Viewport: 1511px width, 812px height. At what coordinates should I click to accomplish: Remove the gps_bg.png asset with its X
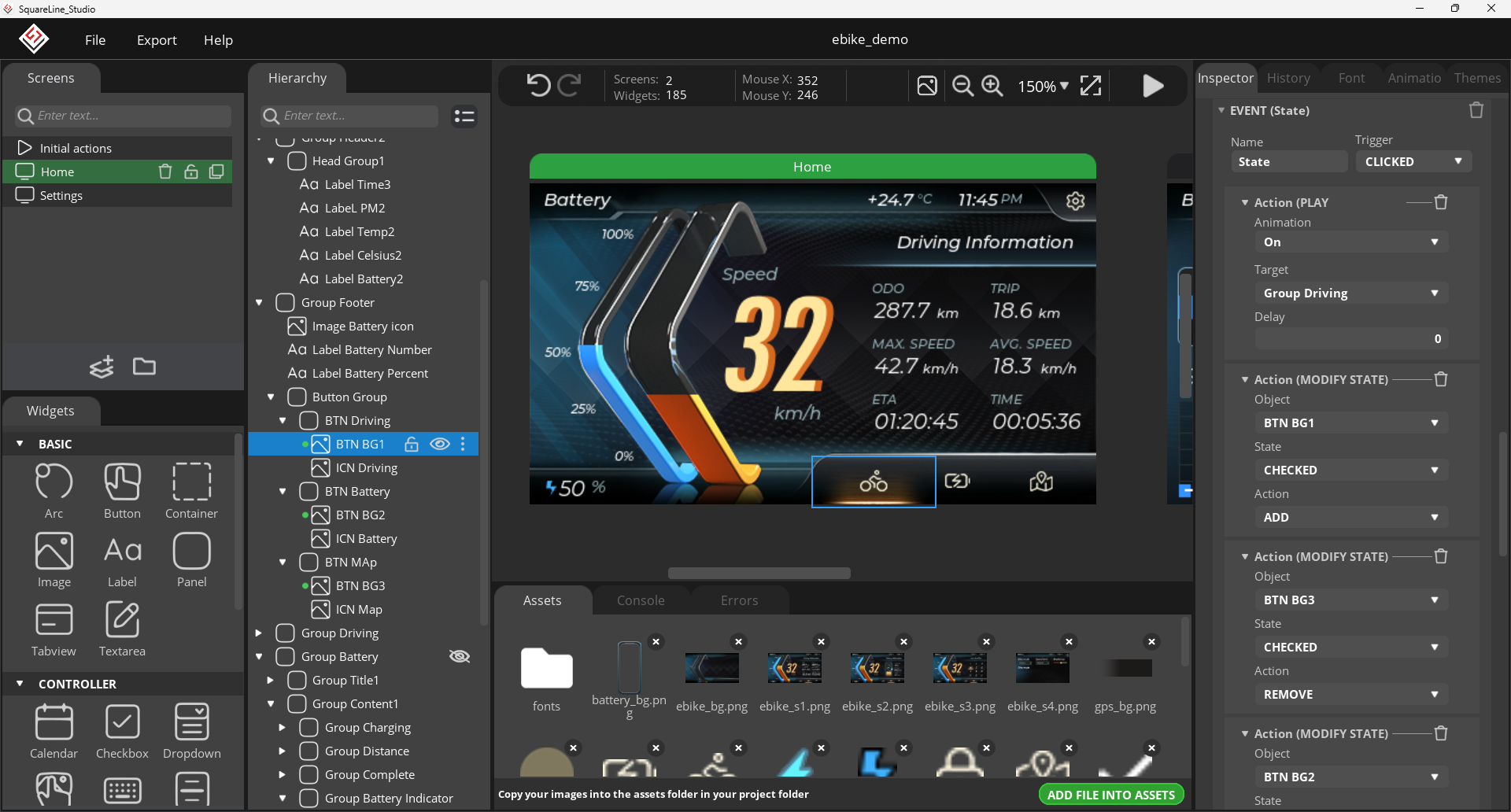1151,642
